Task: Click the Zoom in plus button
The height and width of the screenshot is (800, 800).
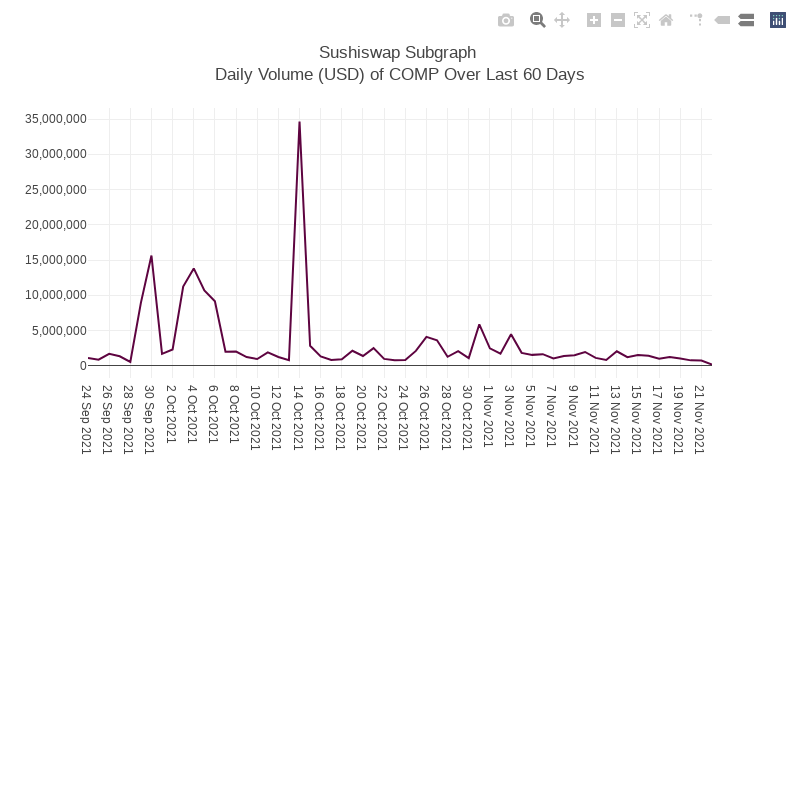Action: 594,20
